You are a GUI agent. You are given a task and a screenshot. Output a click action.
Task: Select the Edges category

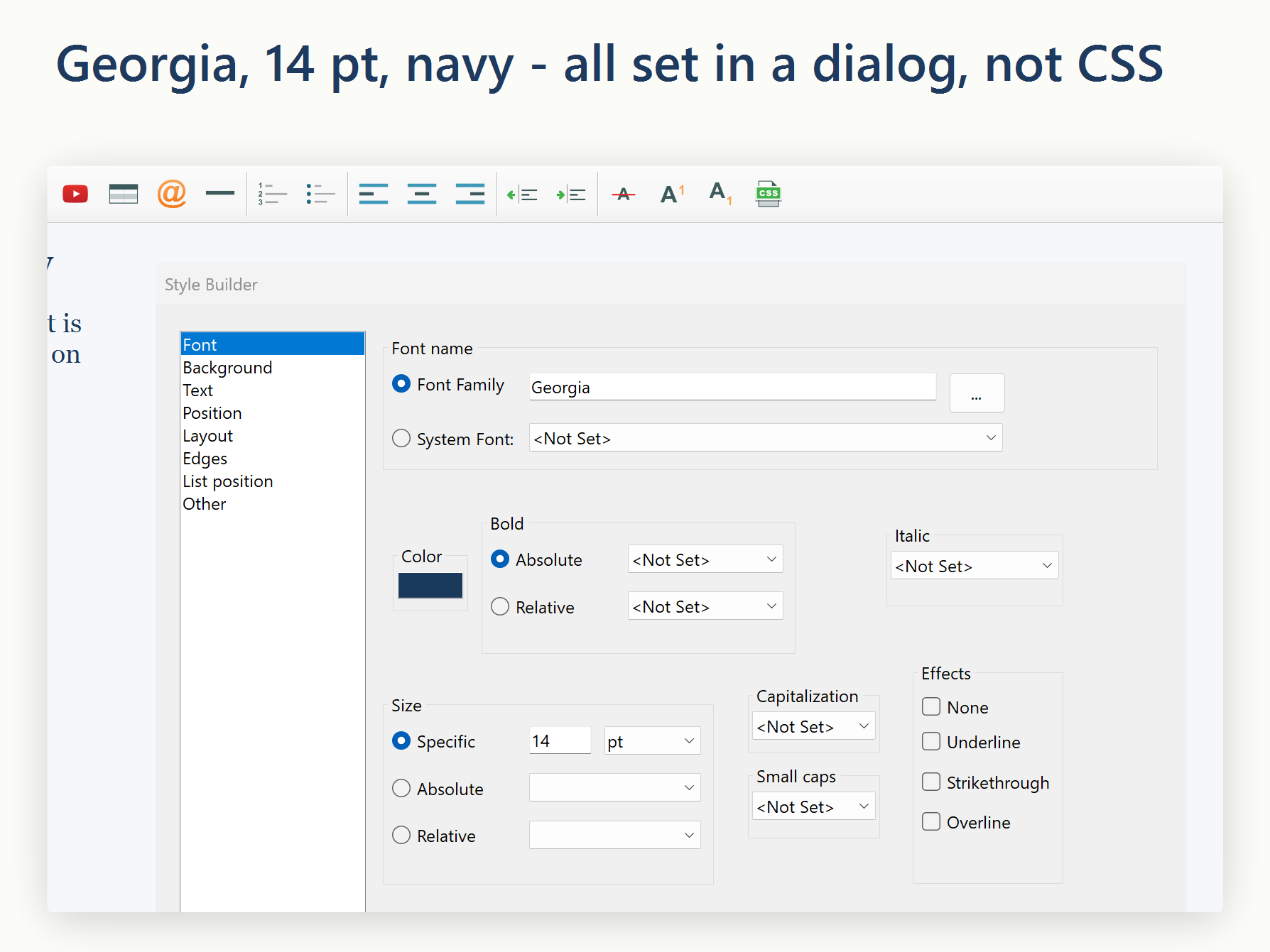[273, 458]
